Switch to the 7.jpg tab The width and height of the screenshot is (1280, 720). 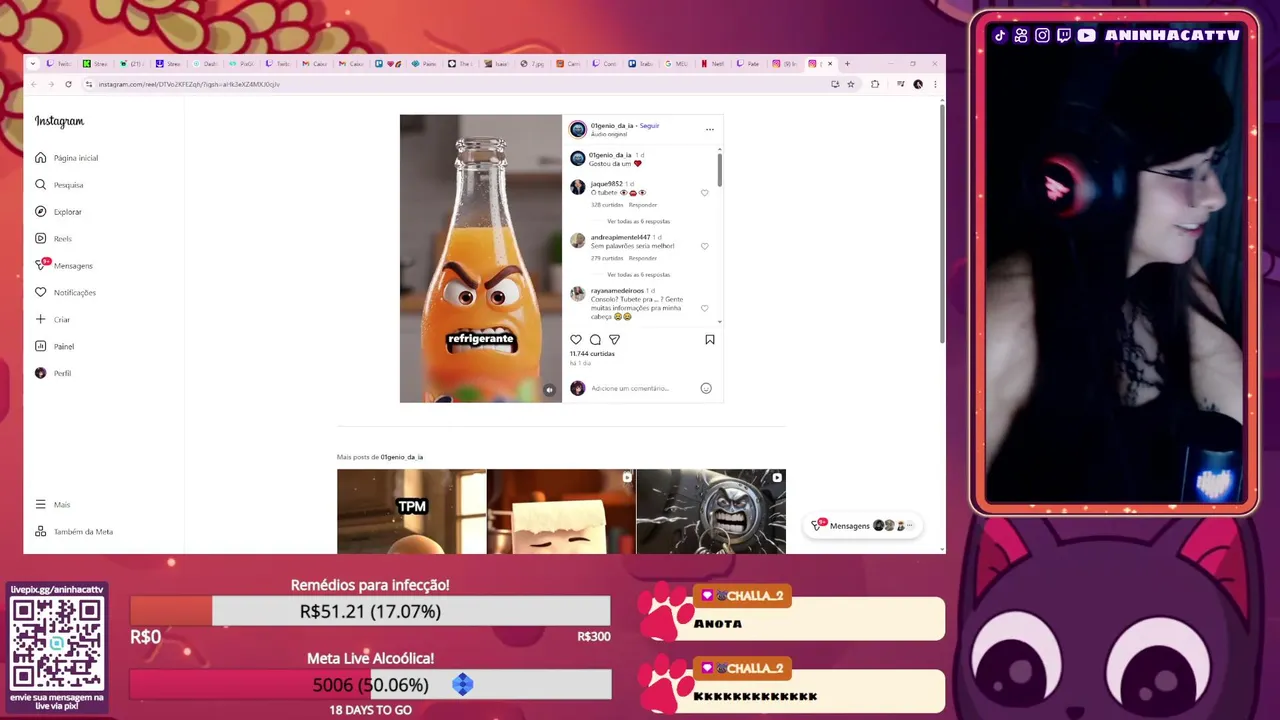click(533, 64)
